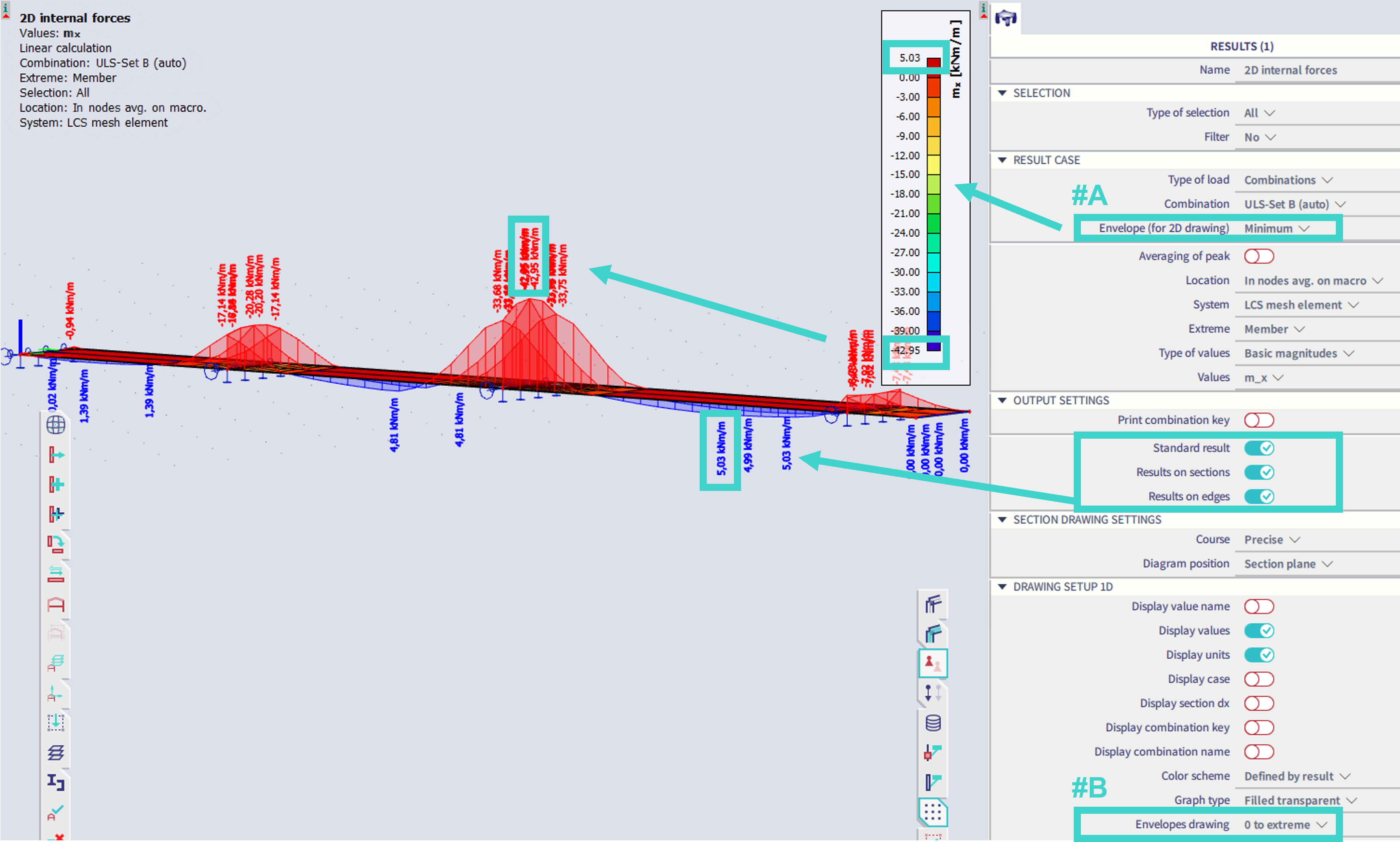Image resolution: width=1400 pixels, height=842 pixels.
Task: Click the Name field 2D internal forces
Action: (x=1317, y=70)
